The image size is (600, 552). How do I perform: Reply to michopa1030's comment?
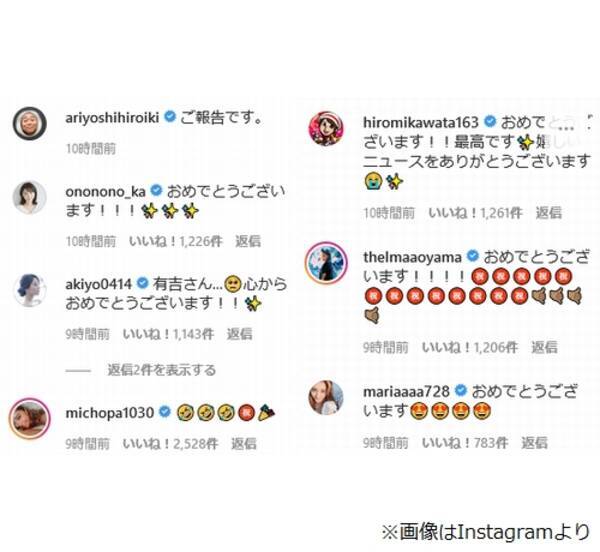(243, 443)
